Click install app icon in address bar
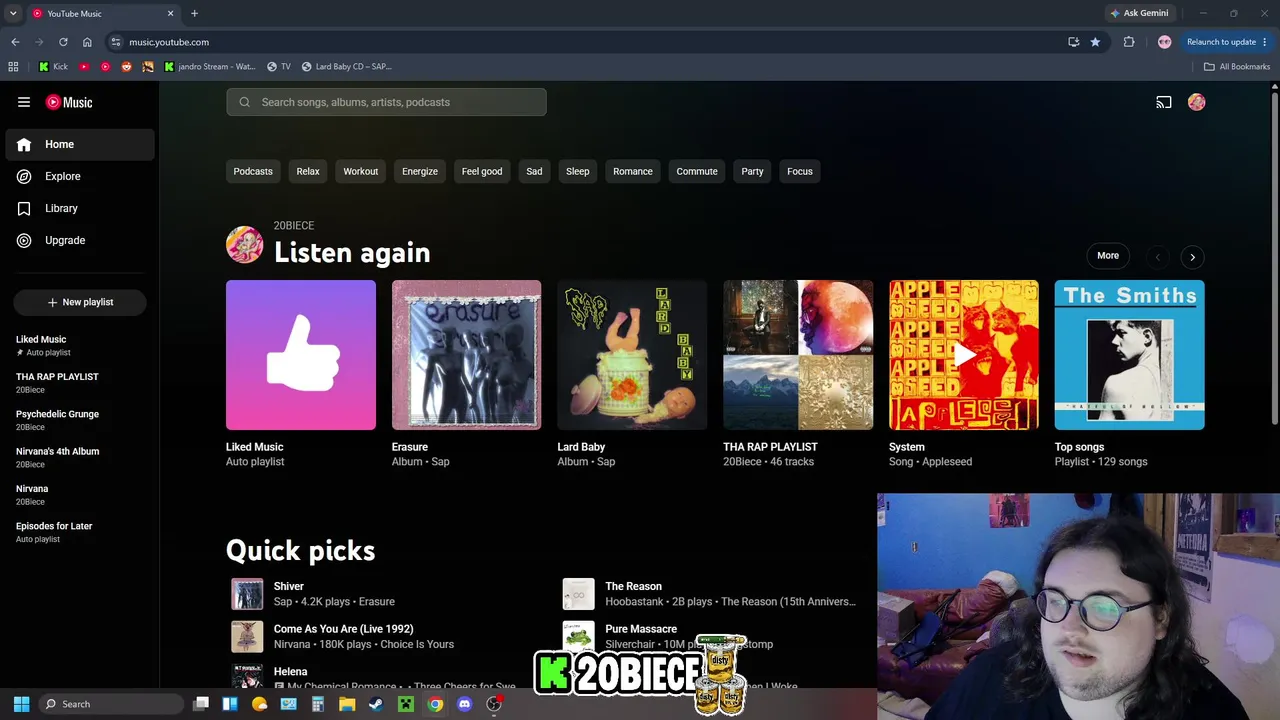1280x720 pixels. [1073, 42]
